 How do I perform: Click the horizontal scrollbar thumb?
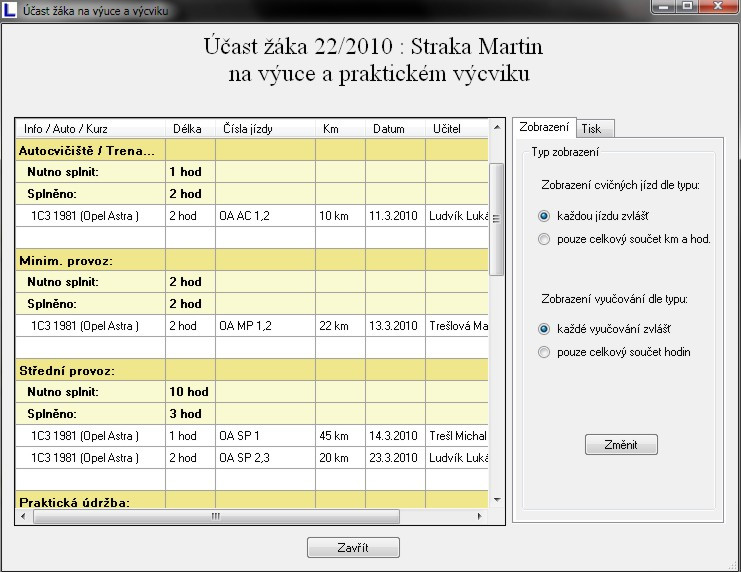(x=216, y=516)
